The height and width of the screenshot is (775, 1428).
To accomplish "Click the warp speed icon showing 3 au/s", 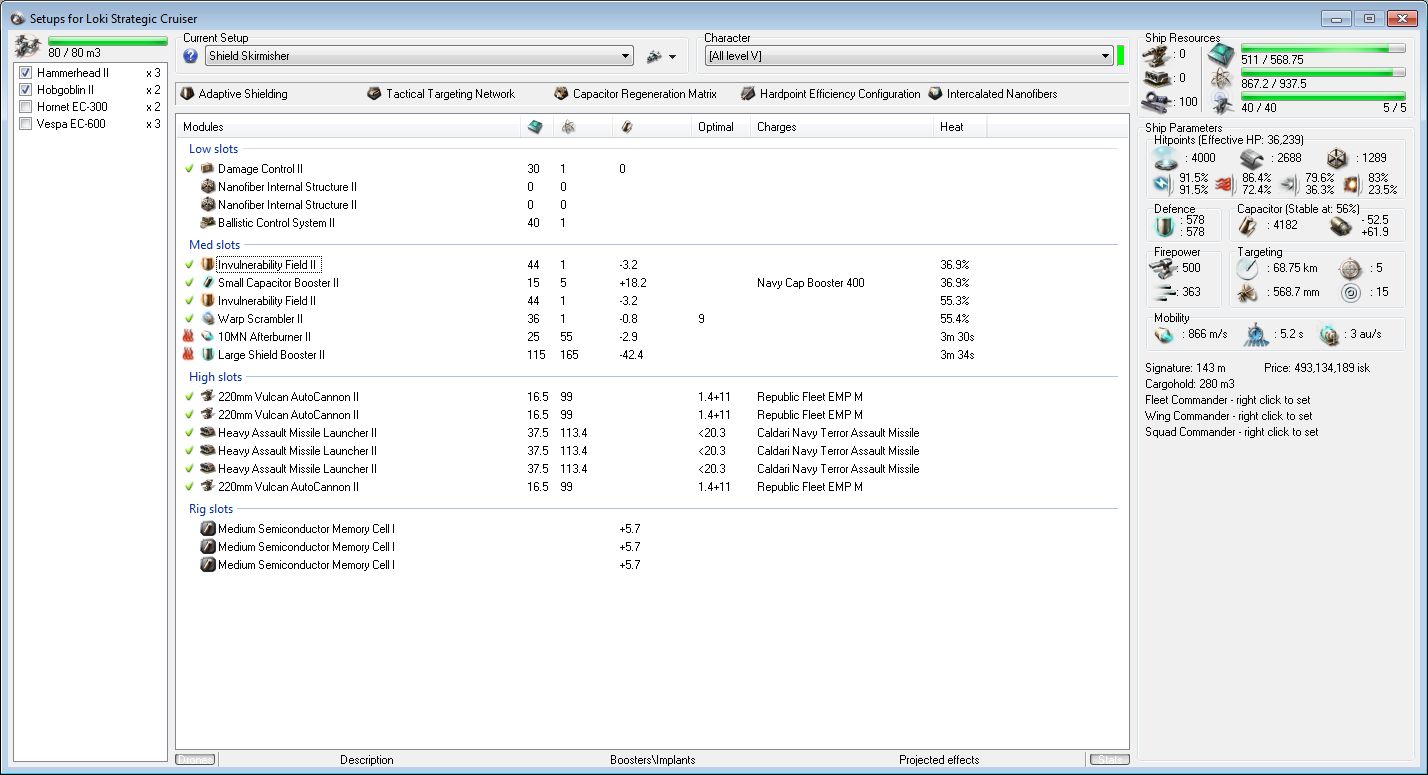I will click(1329, 334).
